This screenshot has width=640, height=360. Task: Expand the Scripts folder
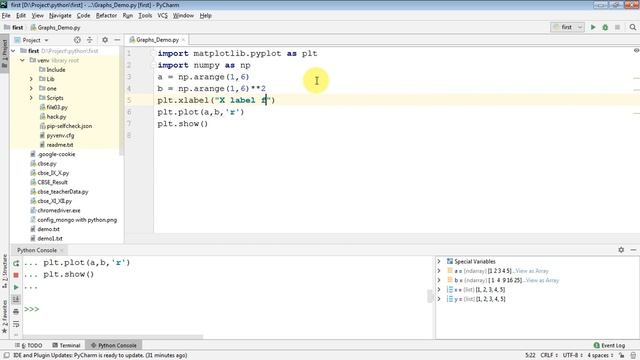tap(31, 98)
